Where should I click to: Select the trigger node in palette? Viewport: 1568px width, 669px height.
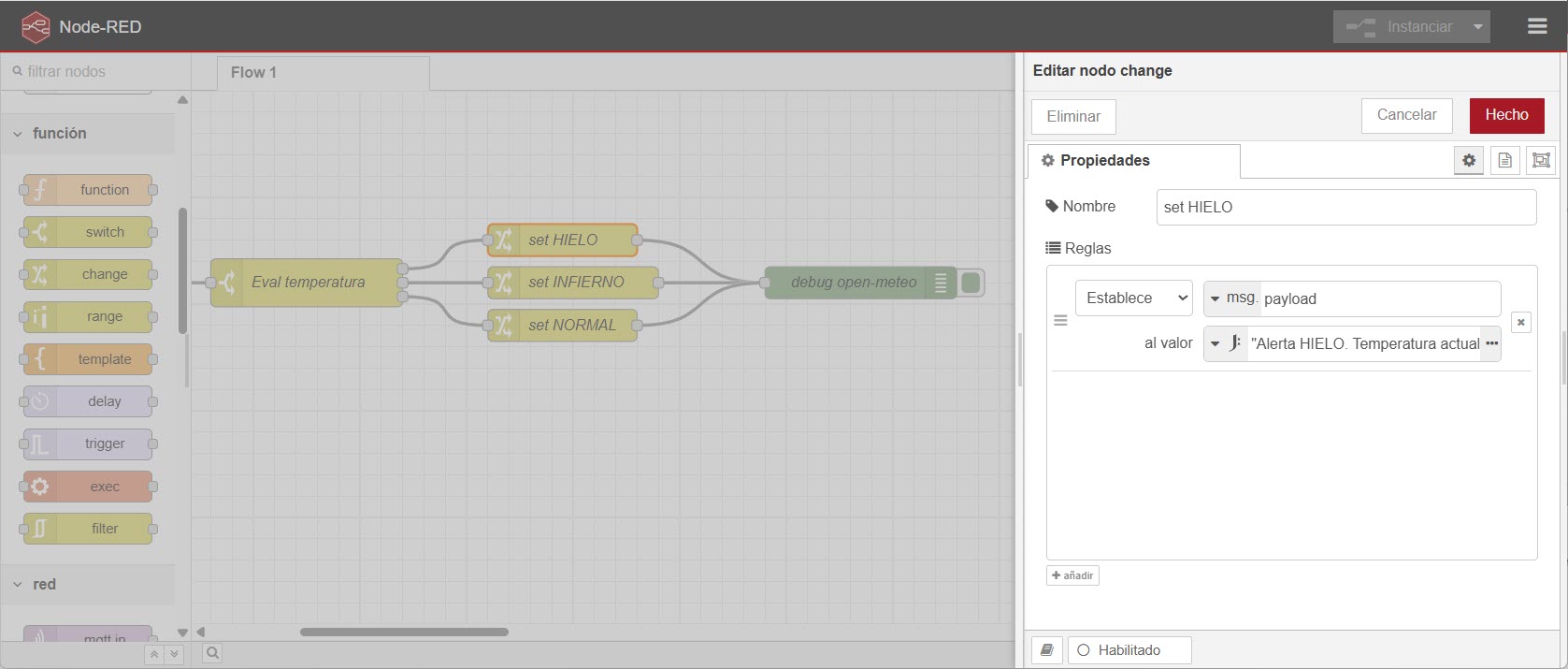point(88,444)
